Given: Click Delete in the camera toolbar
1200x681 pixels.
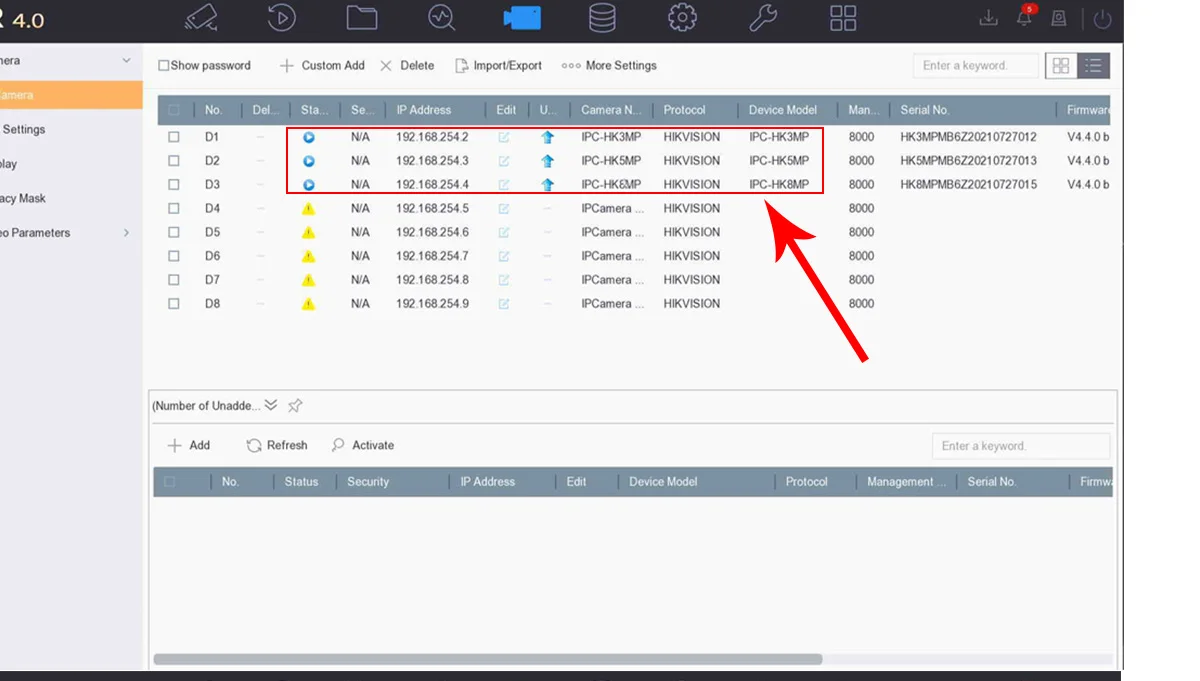Looking at the screenshot, I should pyautogui.click(x=407, y=66).
